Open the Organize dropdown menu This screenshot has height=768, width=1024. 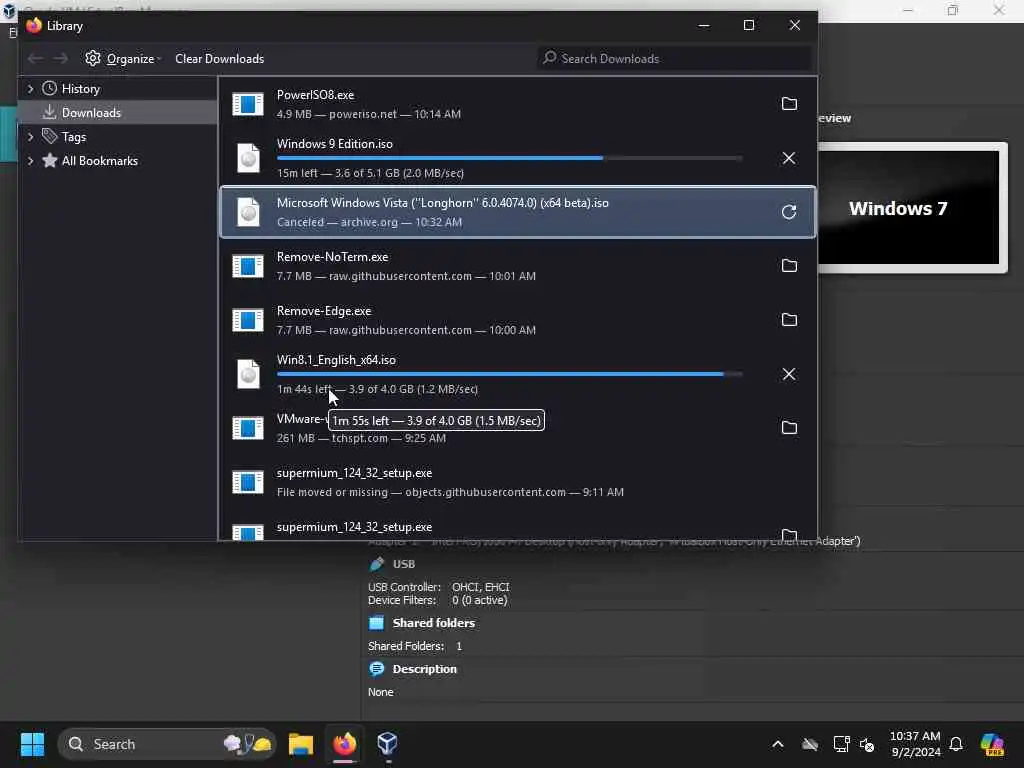point(123,59)
